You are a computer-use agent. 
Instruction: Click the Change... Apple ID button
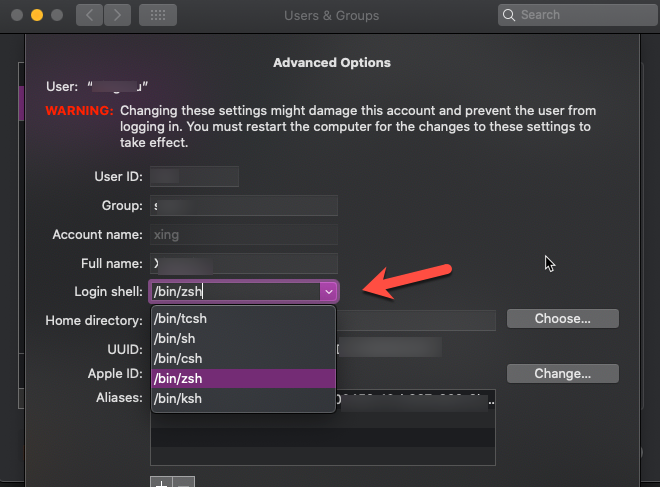click(x=563, y=374)
